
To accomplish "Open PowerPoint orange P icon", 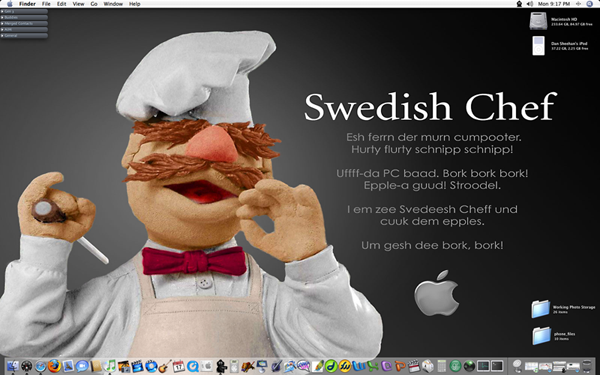I will [x=400, y=366].
